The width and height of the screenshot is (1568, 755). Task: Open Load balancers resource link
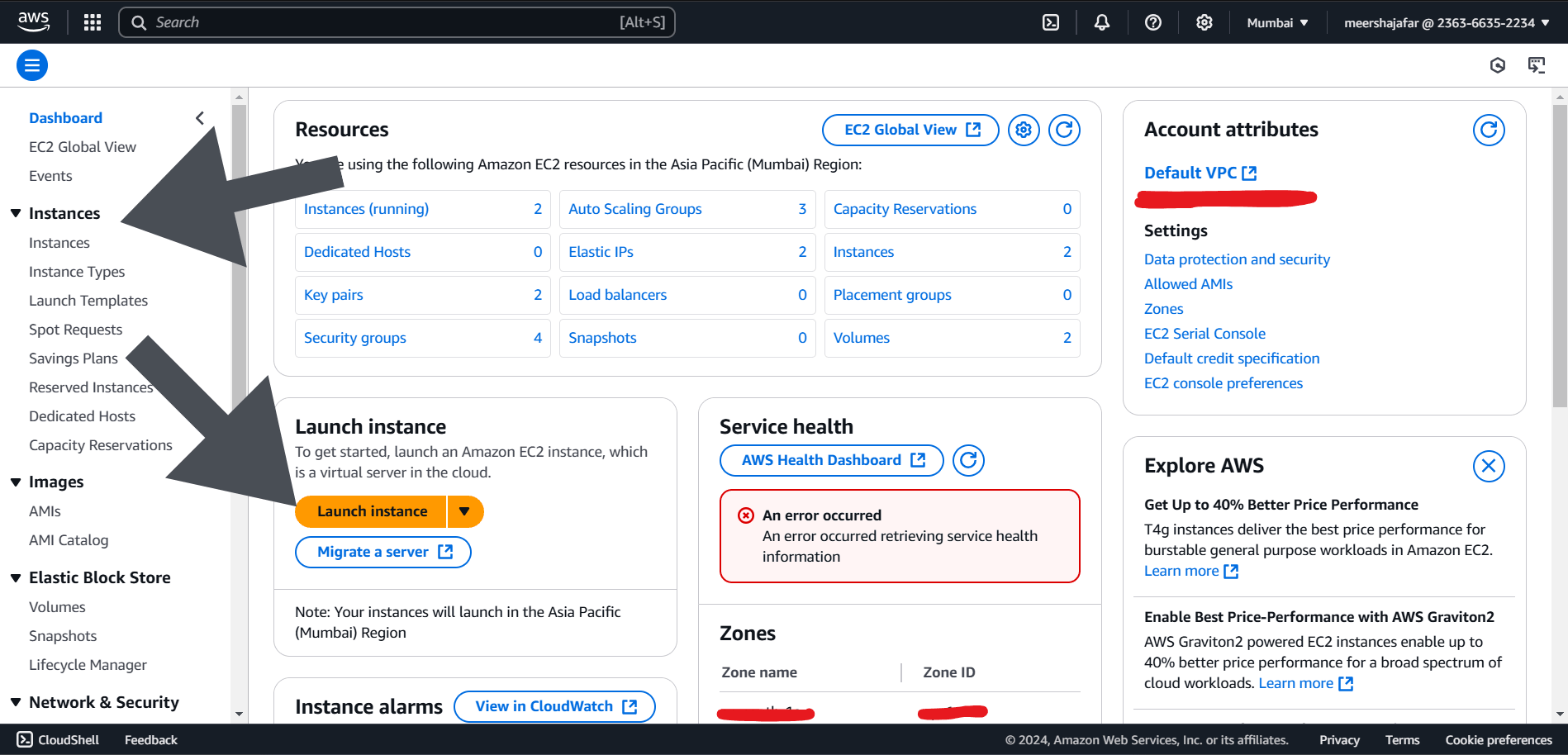617,295
